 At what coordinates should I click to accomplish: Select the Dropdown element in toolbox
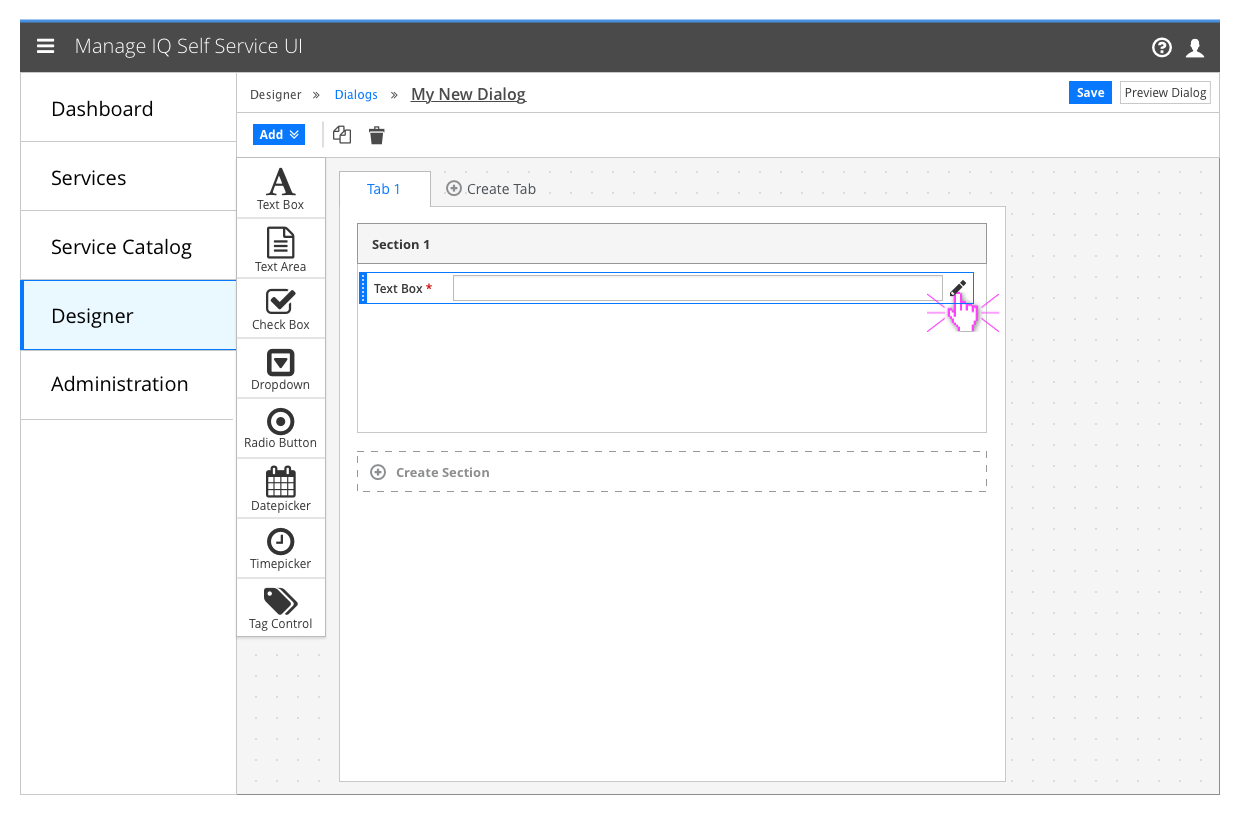pyautogui.click(x=280, y=368)
